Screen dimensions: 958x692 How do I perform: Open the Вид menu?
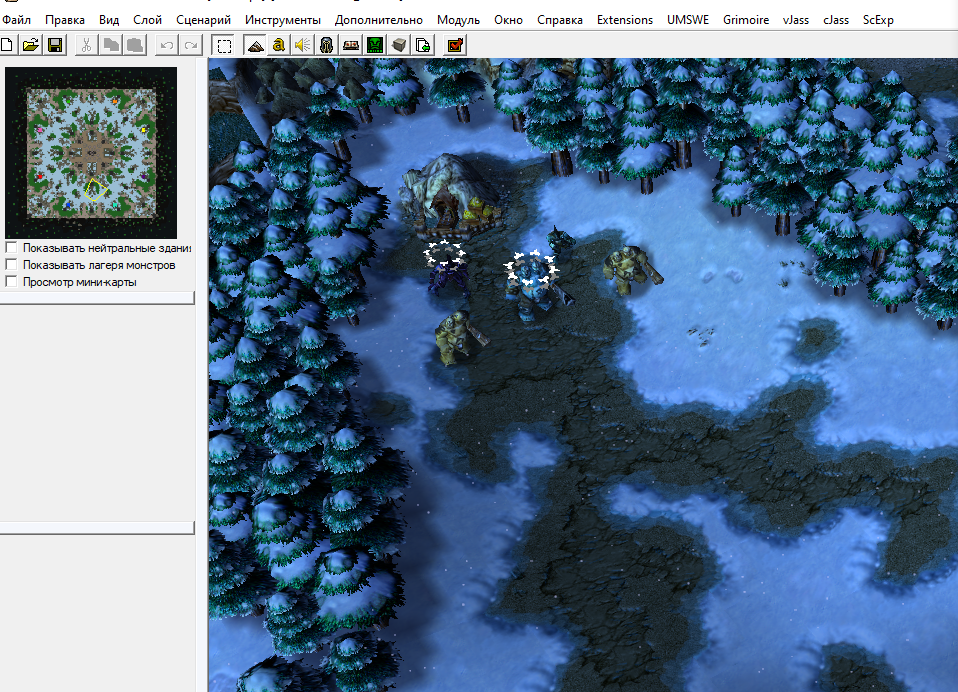pos(109,20)
